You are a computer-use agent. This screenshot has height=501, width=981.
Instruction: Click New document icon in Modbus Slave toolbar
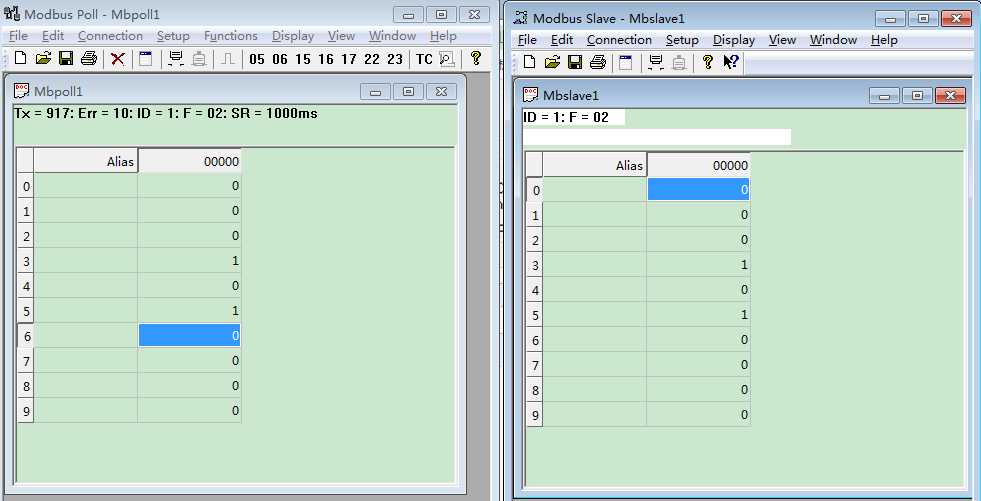[x=529, y=62]
